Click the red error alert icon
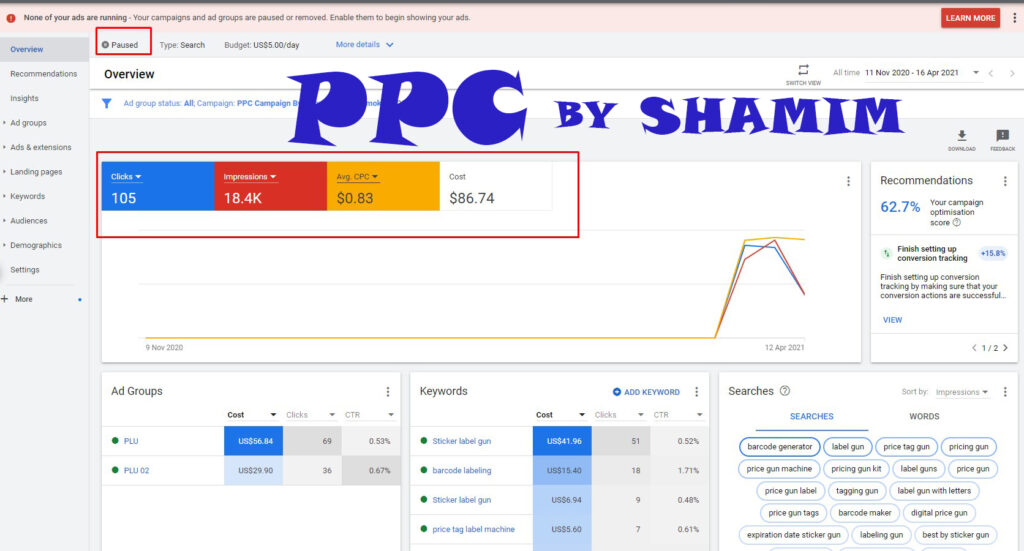The height and width of the screenshot is (551, 1024). (11, 18)
